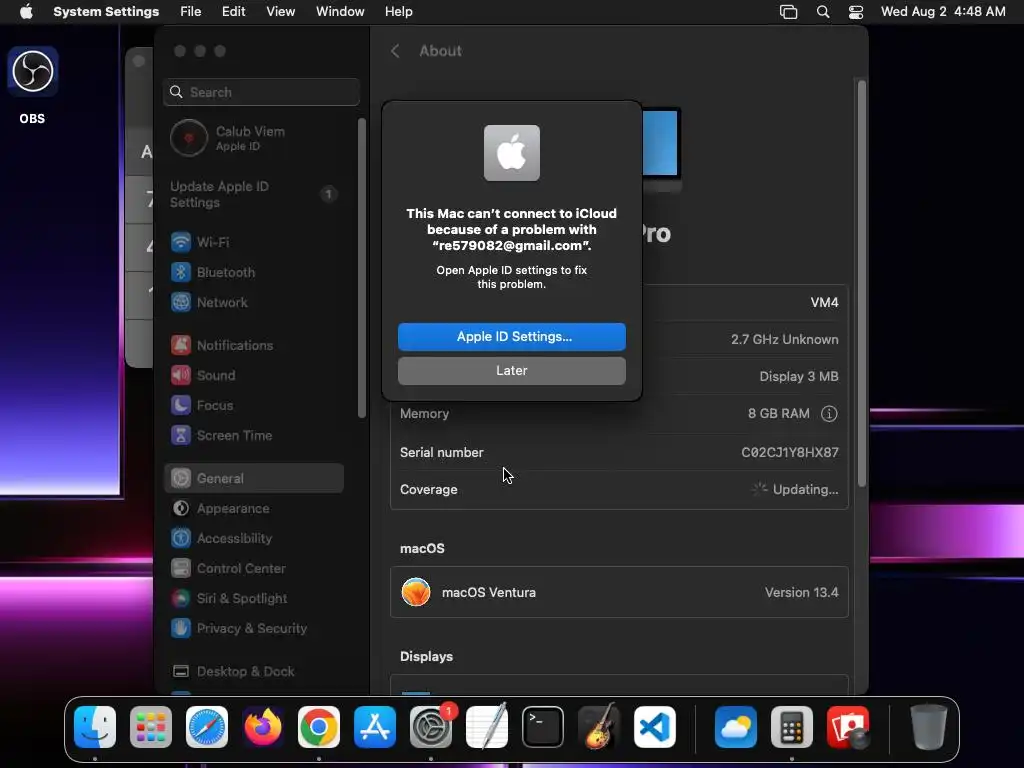The image size is (1024, 768).
Task: Click System Settings icon in Dock
Action: 431,727
